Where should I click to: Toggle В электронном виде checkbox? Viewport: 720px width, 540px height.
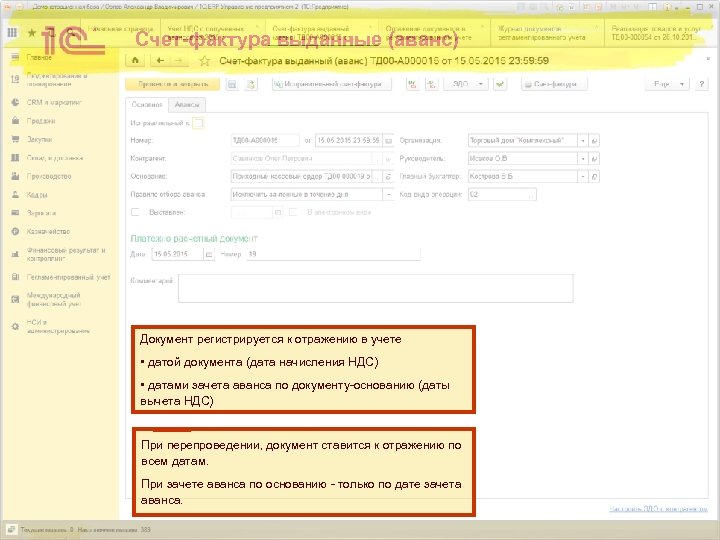pos(293,212)
